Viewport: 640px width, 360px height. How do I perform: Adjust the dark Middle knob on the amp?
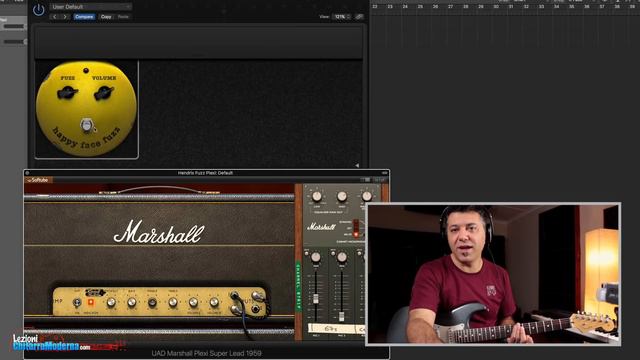point(152,302)
